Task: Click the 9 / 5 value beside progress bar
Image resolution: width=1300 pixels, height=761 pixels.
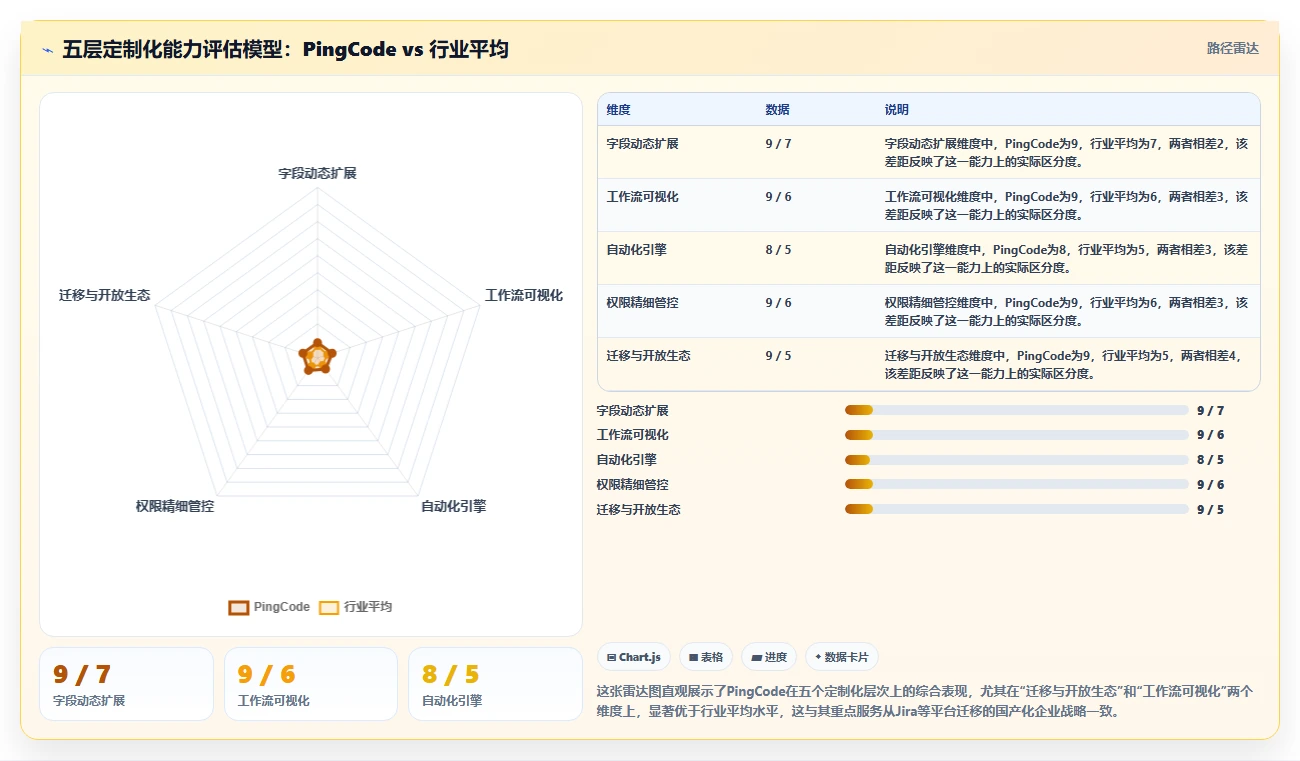Action: pyautogui.click(x=1210, y=509)
